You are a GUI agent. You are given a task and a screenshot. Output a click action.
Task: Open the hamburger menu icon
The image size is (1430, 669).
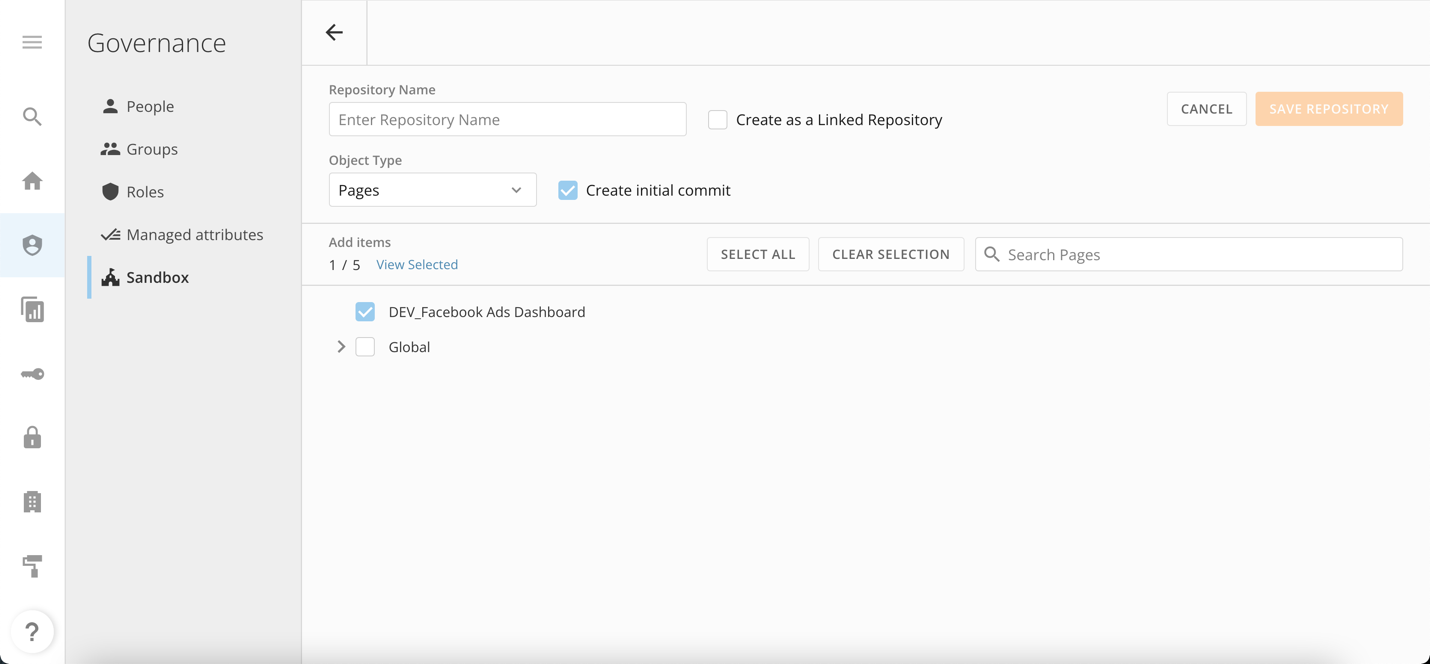click(32, 42)
